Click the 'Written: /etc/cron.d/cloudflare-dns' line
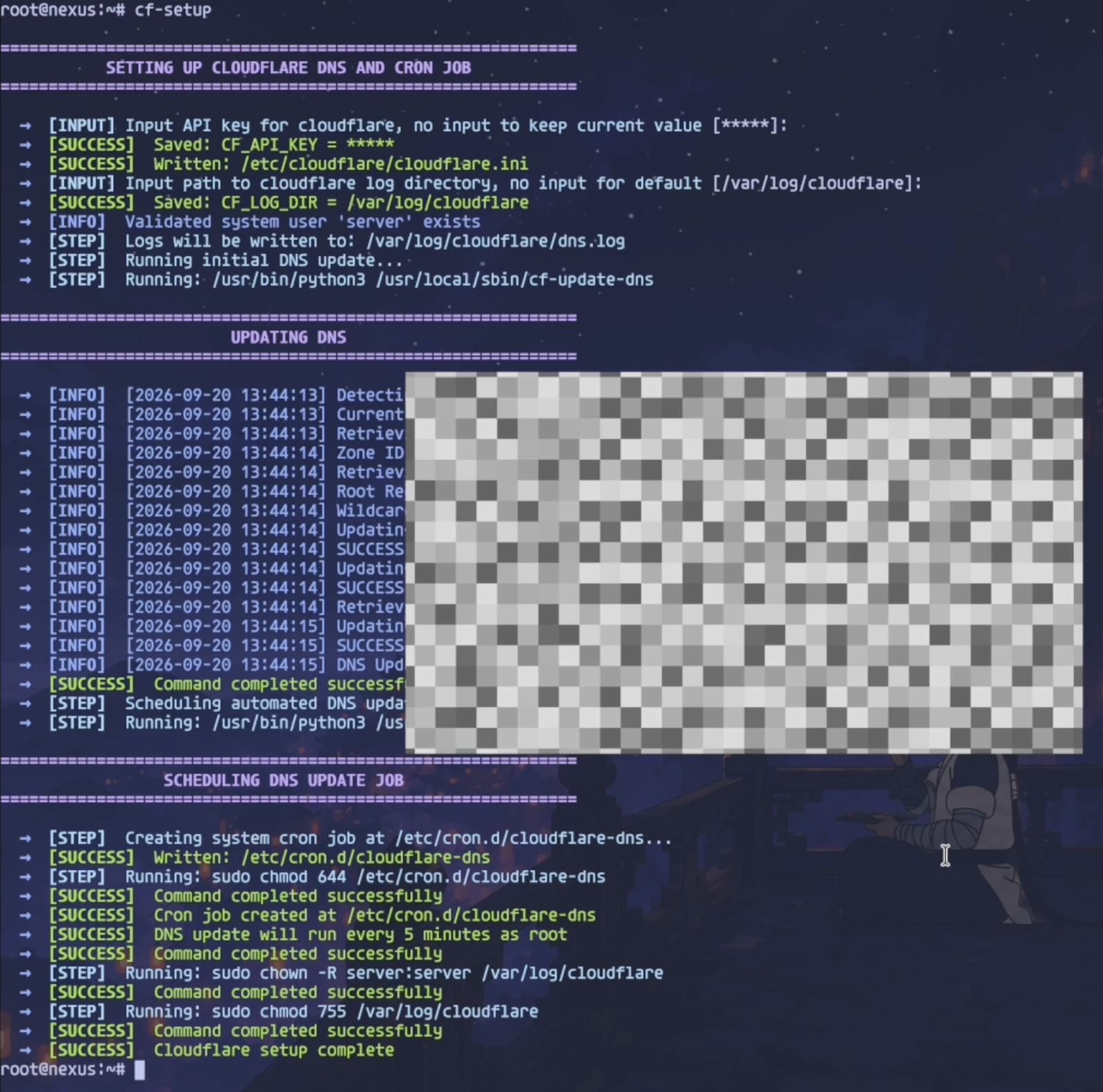Viewport: 1103px width, 1092px height. pyautogui.click(x=255, y=858)
